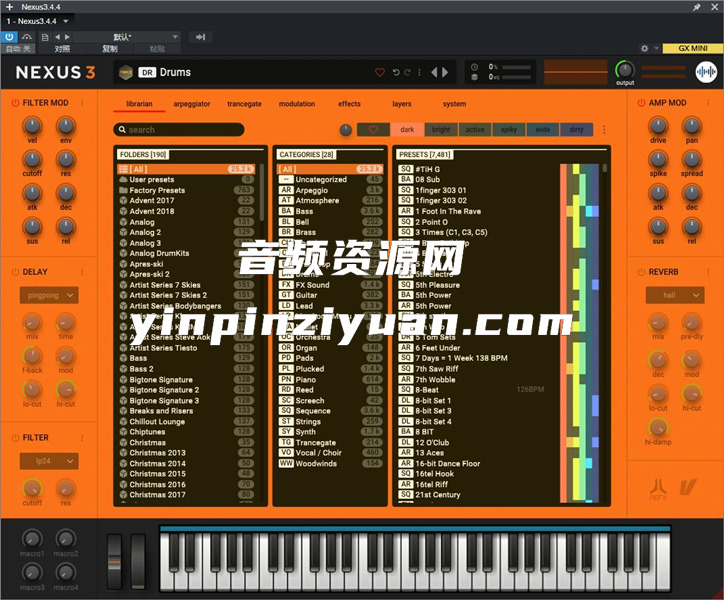Viewport: 724px width, 600px height.
Task: Click the undo arrow in preset bar
Action: coord(396,73)
